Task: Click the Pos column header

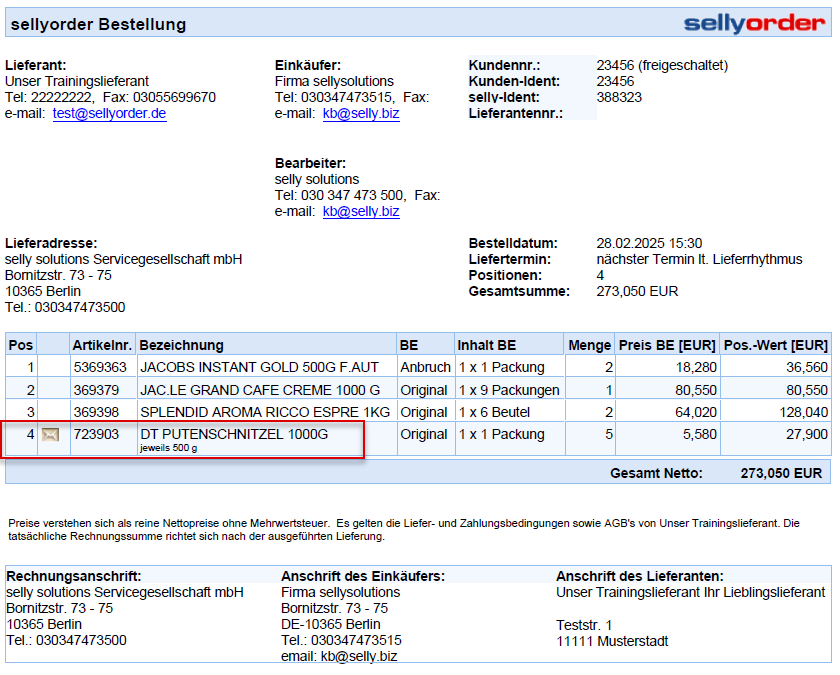Action: pyautogui.click(x=21, y=345)
